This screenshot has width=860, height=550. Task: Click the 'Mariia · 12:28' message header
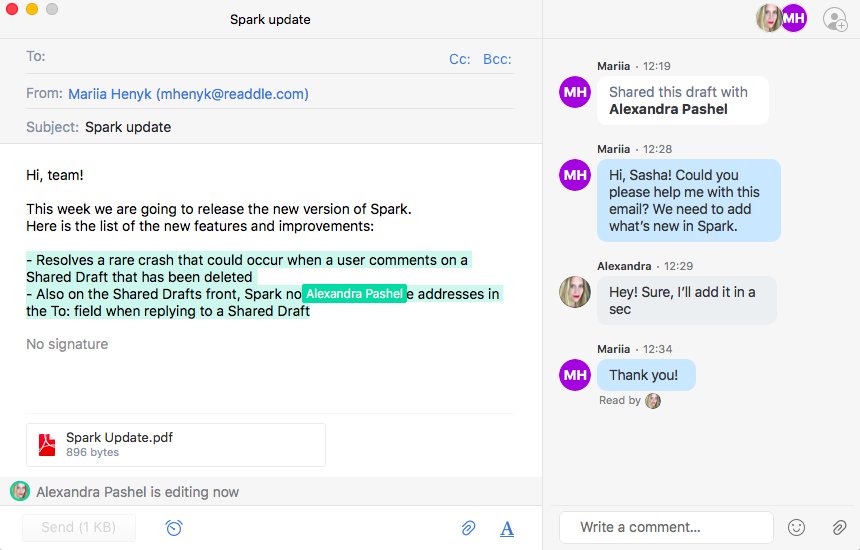click(635, 149)
